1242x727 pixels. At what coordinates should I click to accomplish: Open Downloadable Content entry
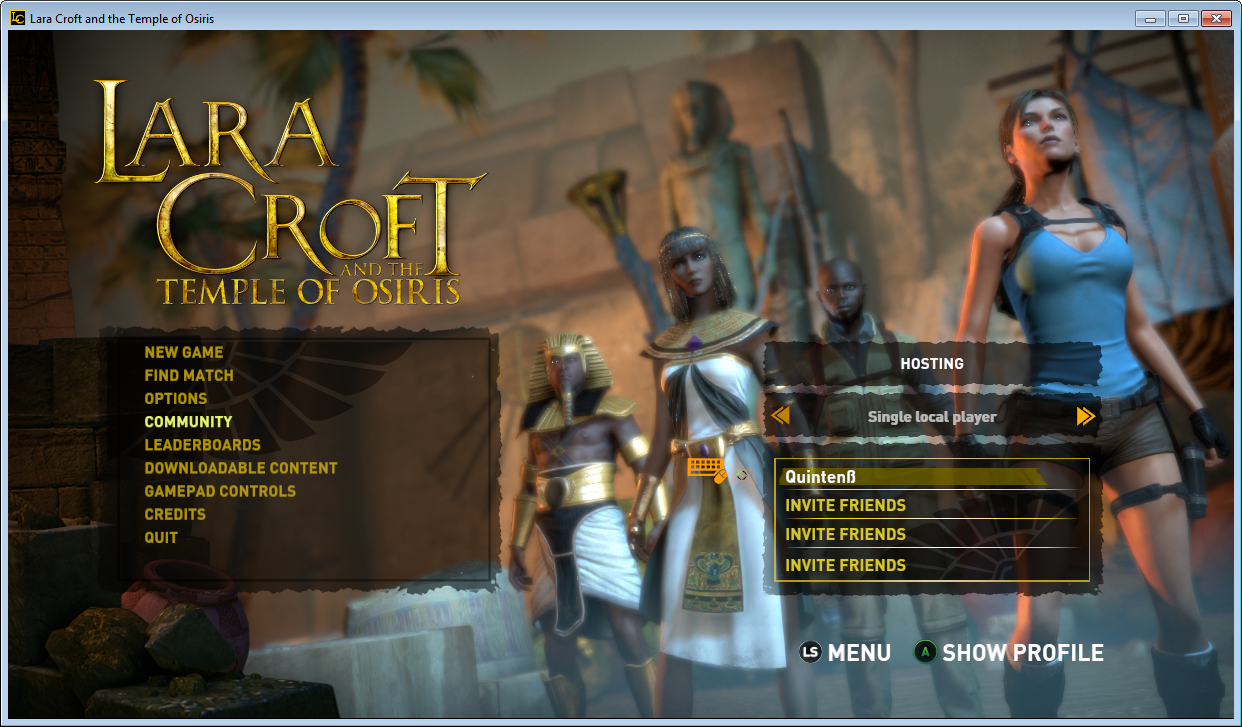click(241, 467)
